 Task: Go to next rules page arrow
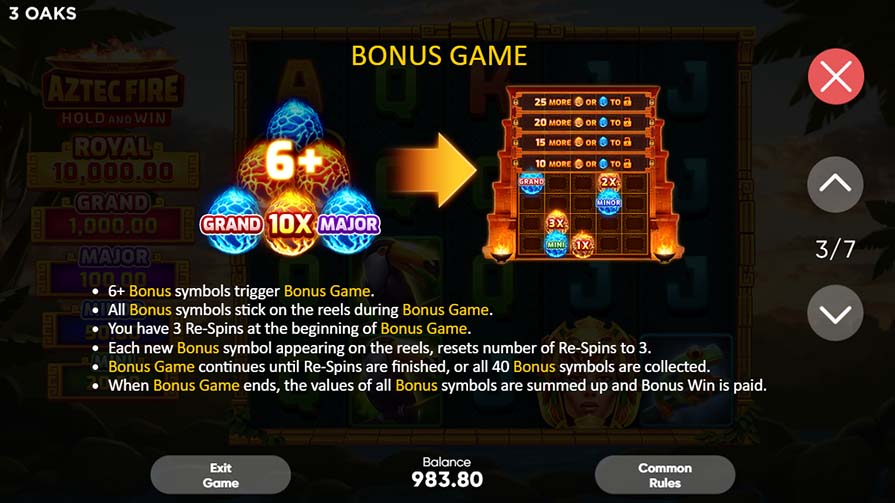(x=835, y=313)
